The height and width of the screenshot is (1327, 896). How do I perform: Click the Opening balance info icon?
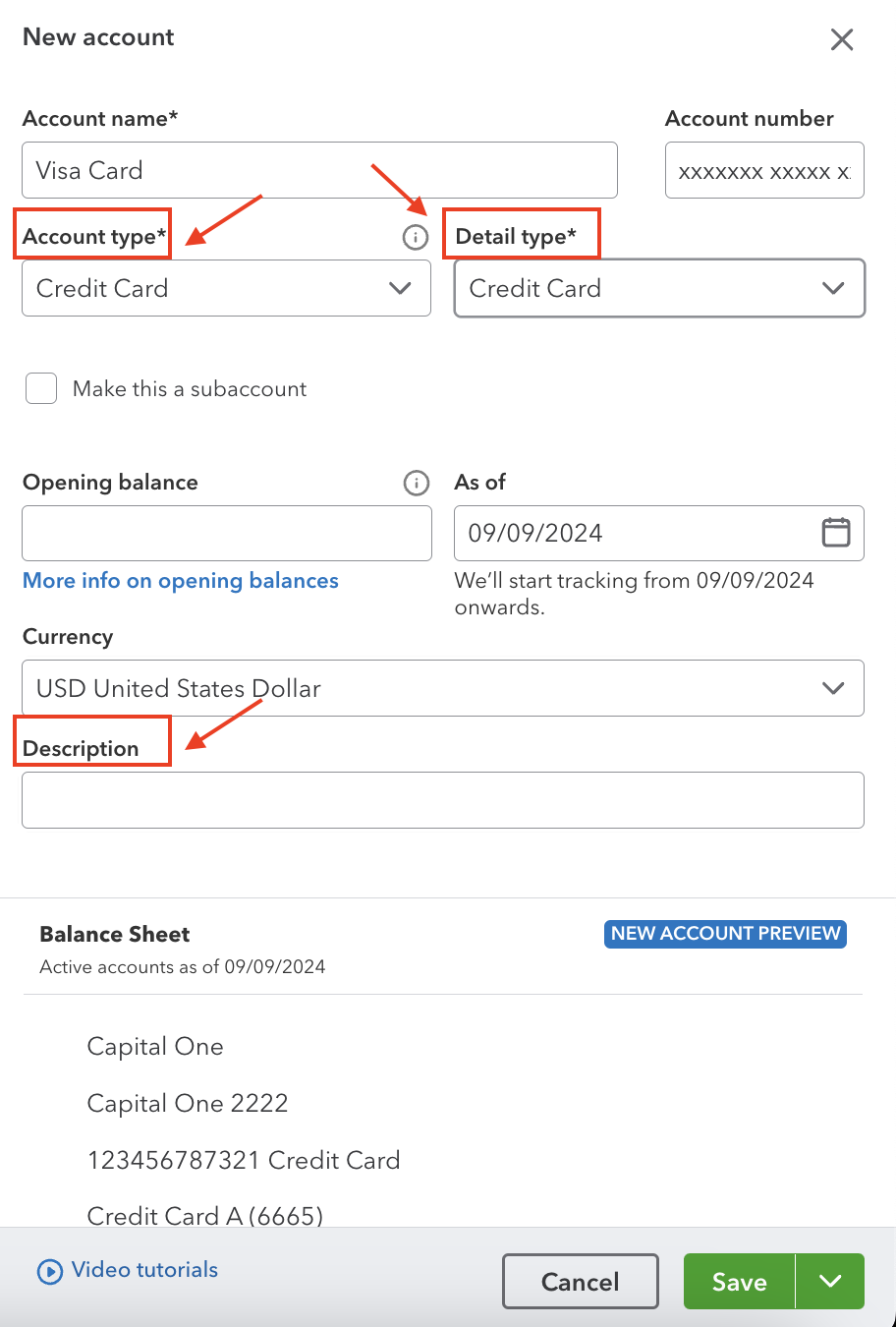click(417, 483)
